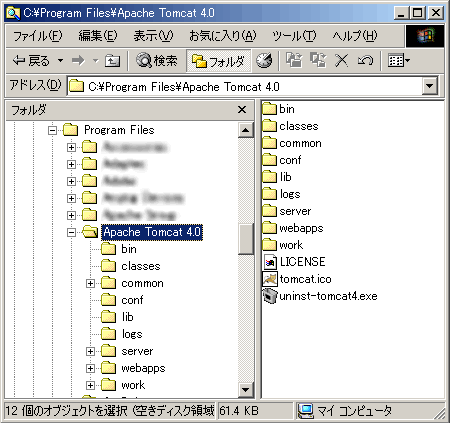Toggle the Folders (フォルダ) pane button

[x=218, y=61]
